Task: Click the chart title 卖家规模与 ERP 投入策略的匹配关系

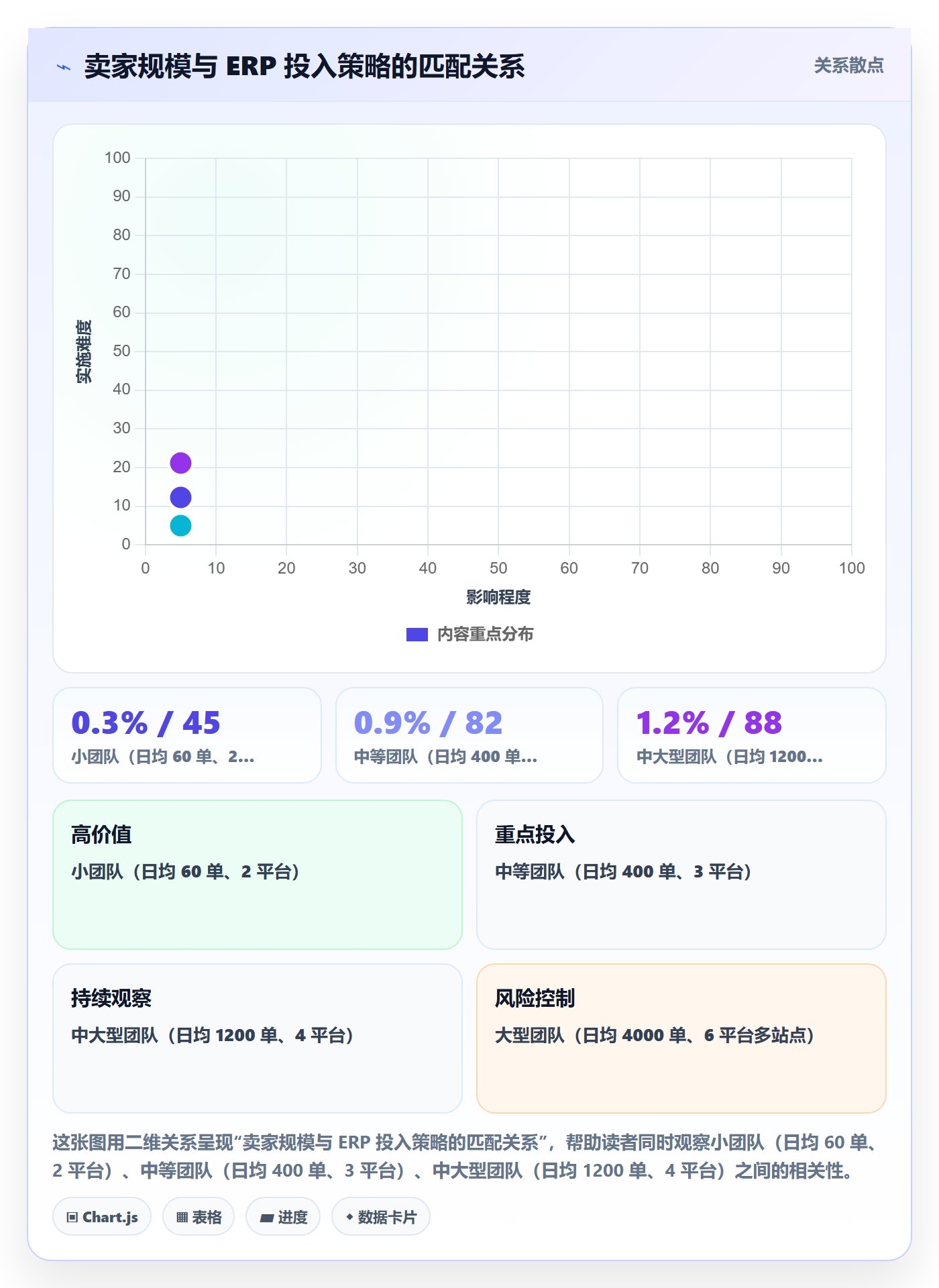Action: tap(305, 66)
